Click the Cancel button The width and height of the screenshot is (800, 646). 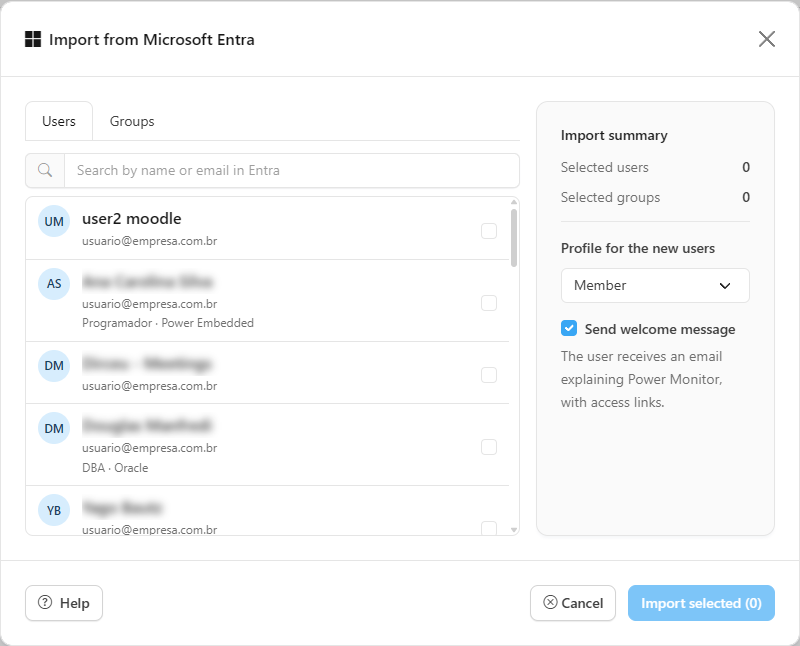click(573, 603)
